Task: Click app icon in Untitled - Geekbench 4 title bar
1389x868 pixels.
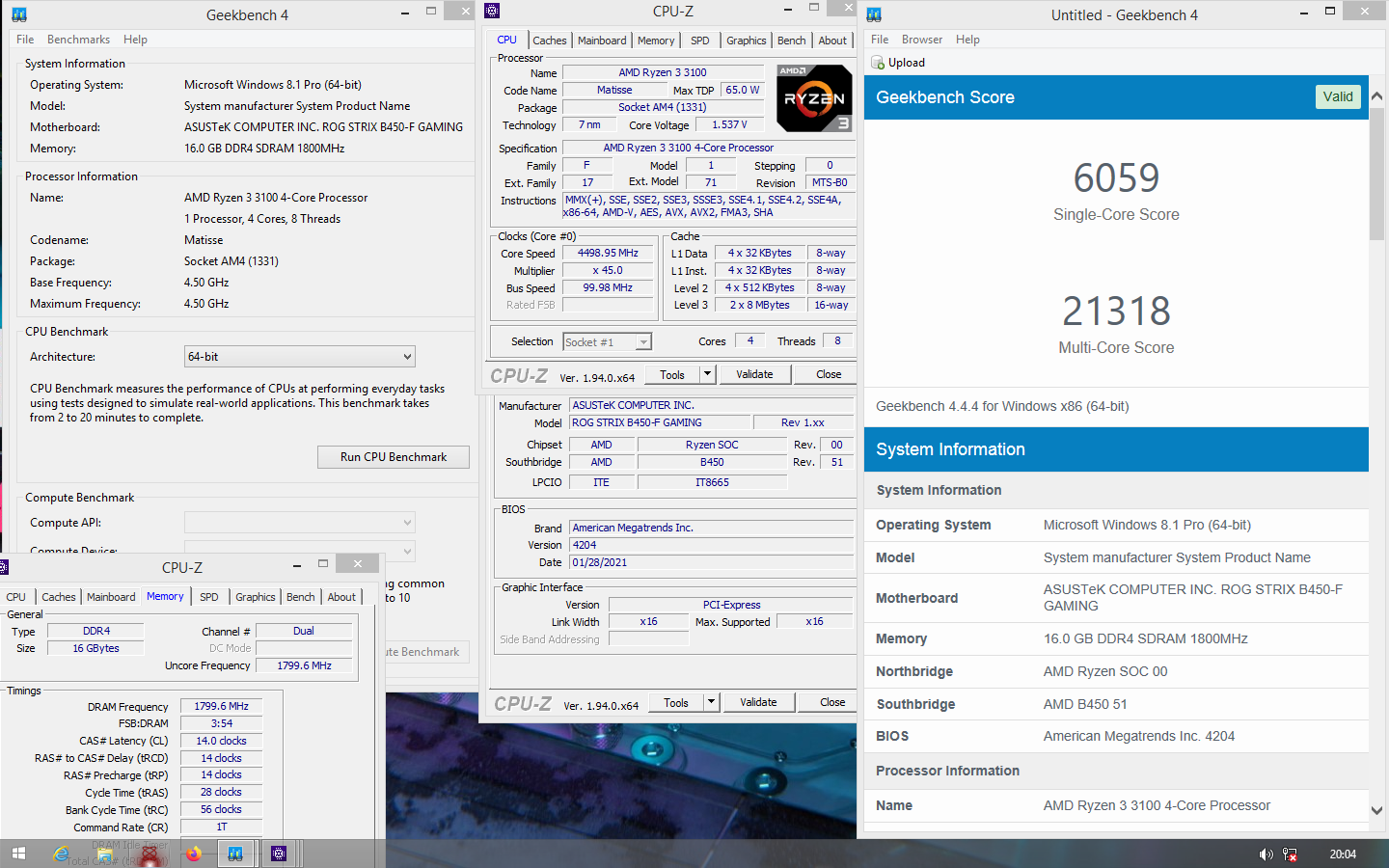Action: (874, 14)
